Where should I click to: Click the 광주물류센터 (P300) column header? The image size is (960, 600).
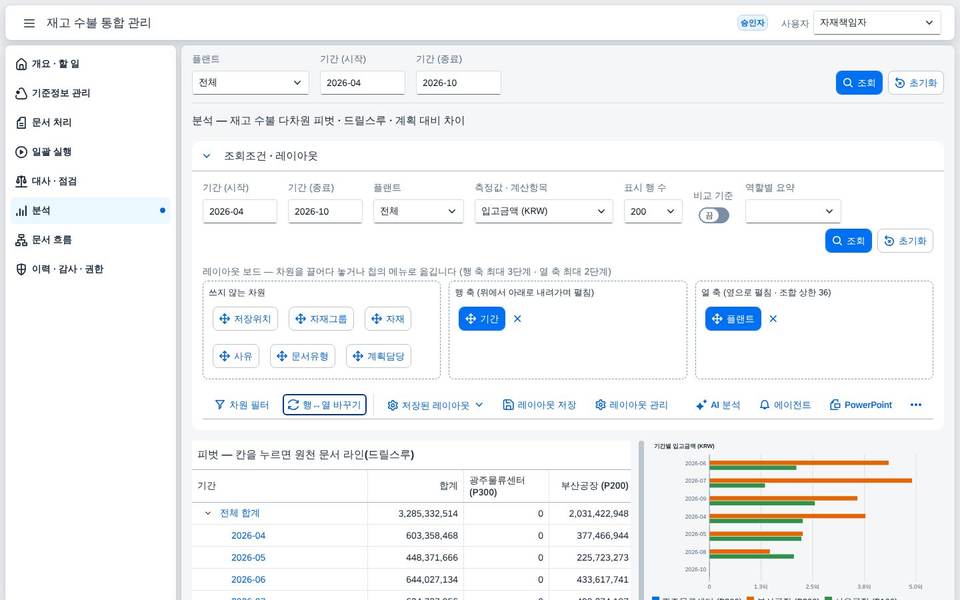(506, 486)
